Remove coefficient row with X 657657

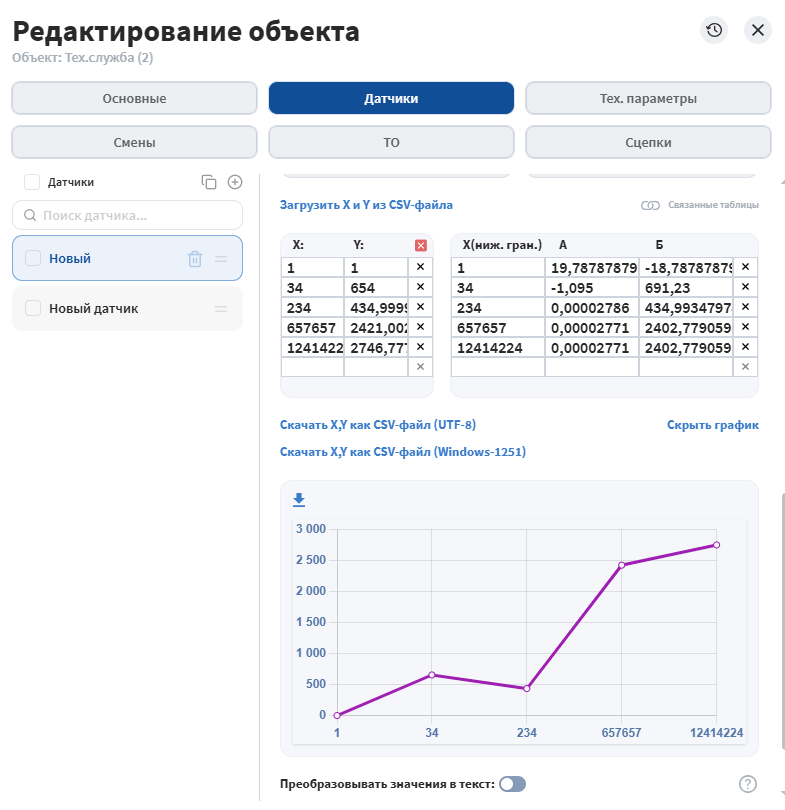click(745, 327)
